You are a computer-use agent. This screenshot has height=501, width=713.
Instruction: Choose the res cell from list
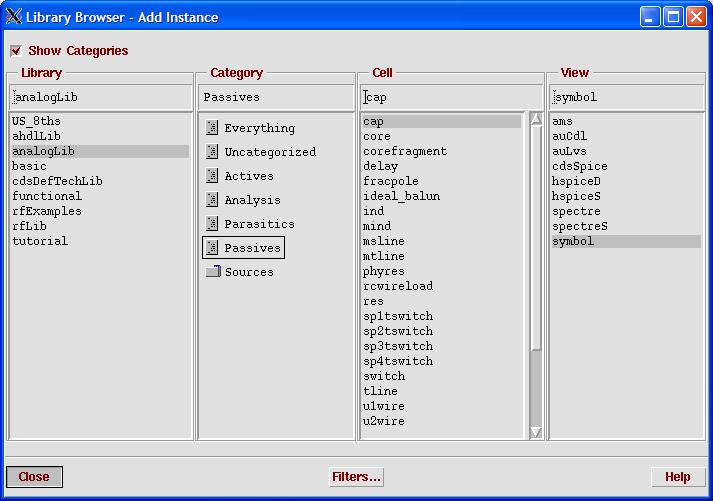coord(373,301)
